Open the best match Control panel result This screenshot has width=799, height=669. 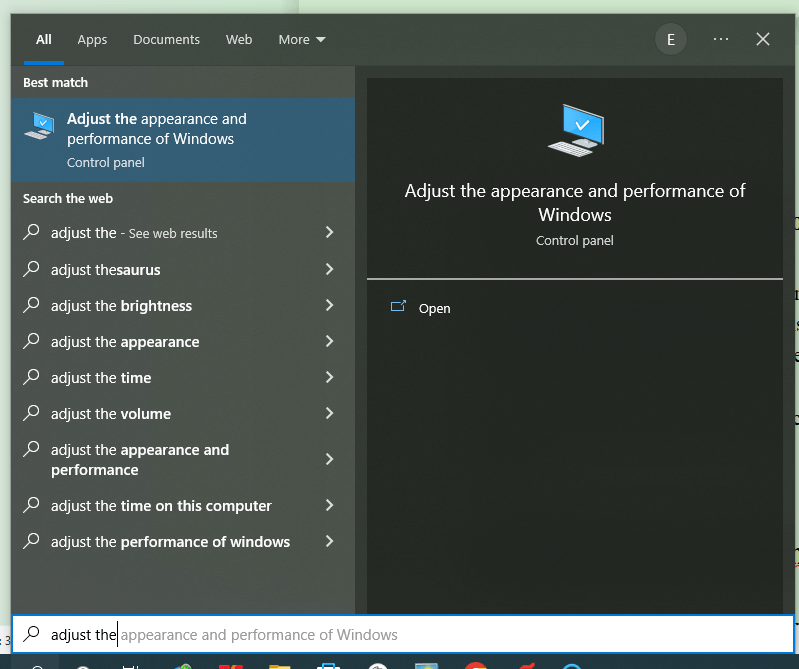(183, 140)
